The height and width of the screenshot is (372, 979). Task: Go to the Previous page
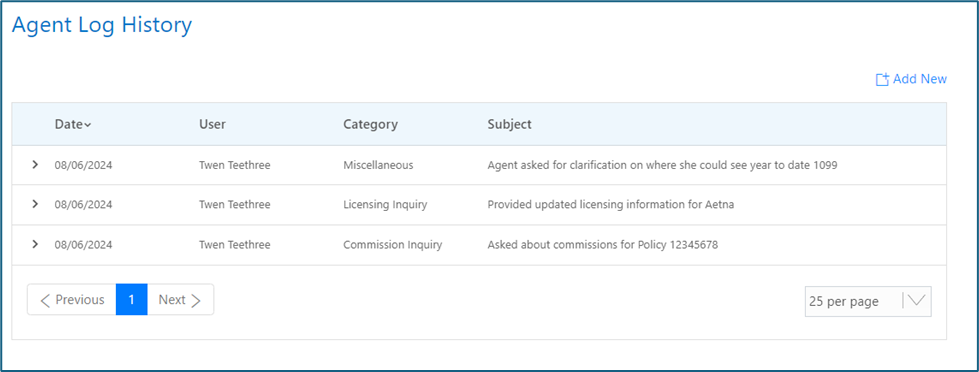tap(72, 300)
